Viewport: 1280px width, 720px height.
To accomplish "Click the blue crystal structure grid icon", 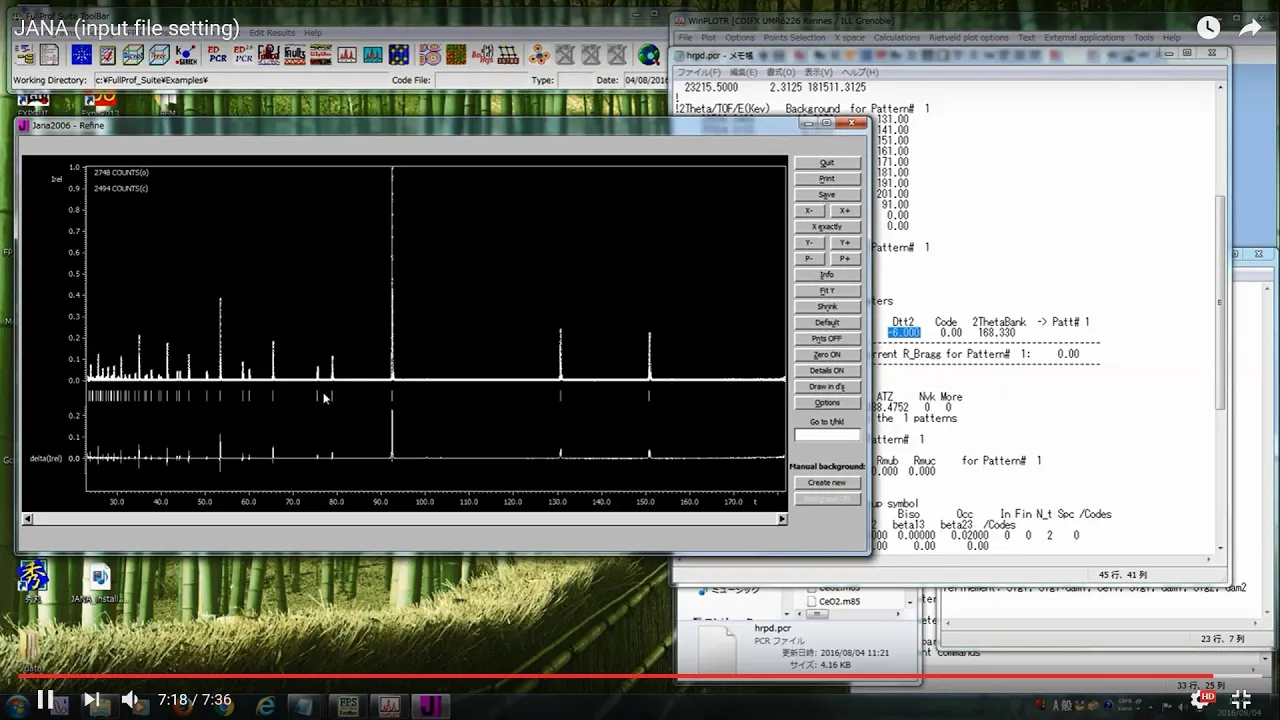I will (x=399, y=55).
